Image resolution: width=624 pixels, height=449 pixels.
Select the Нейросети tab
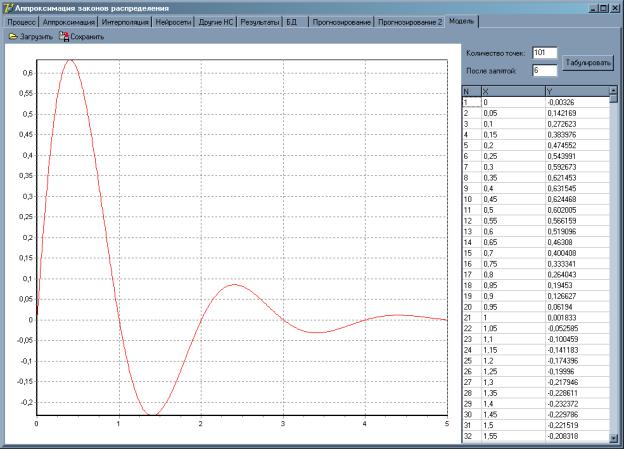click(x=174, y=22)
